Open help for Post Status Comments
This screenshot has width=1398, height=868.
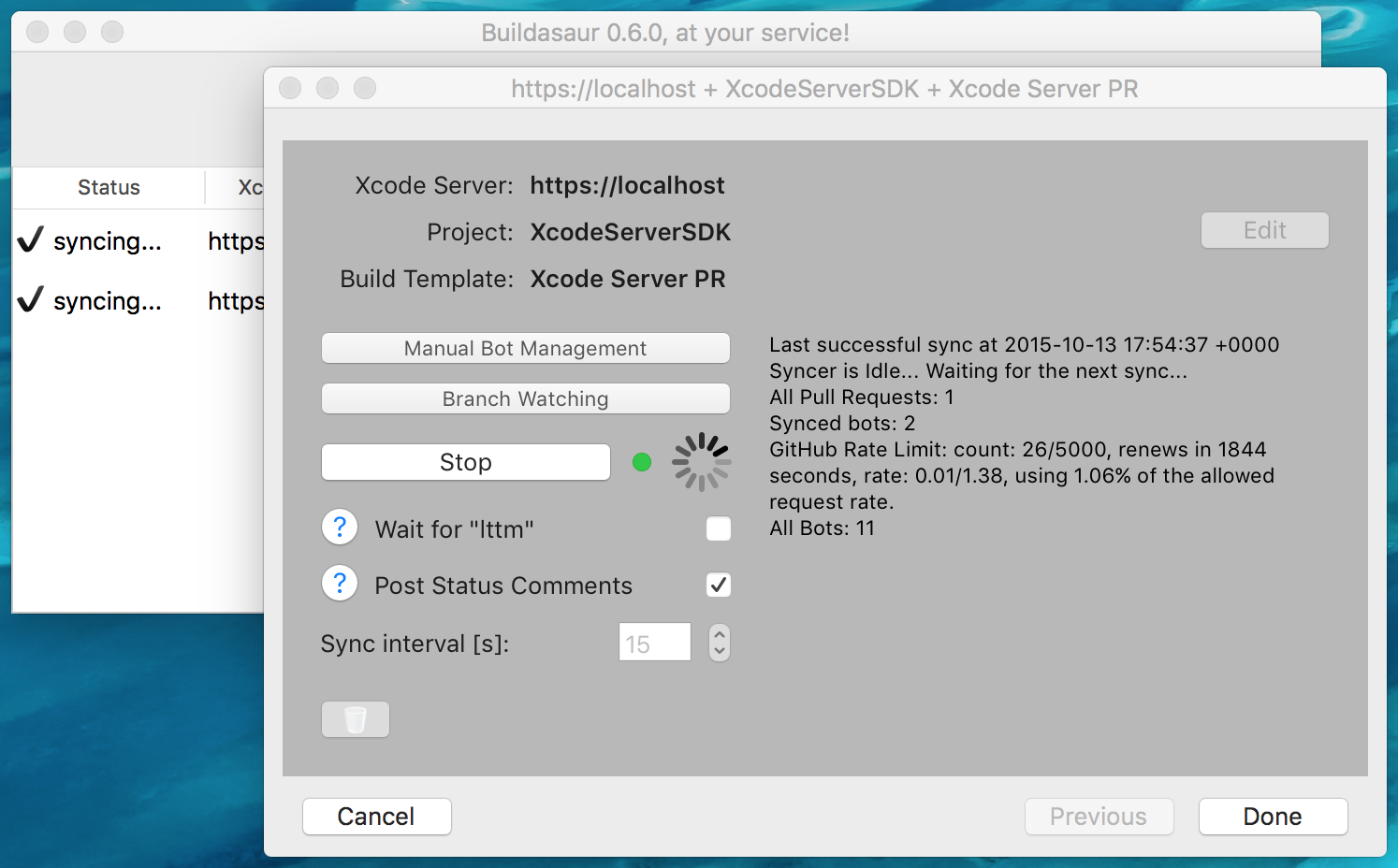point(340,584)
